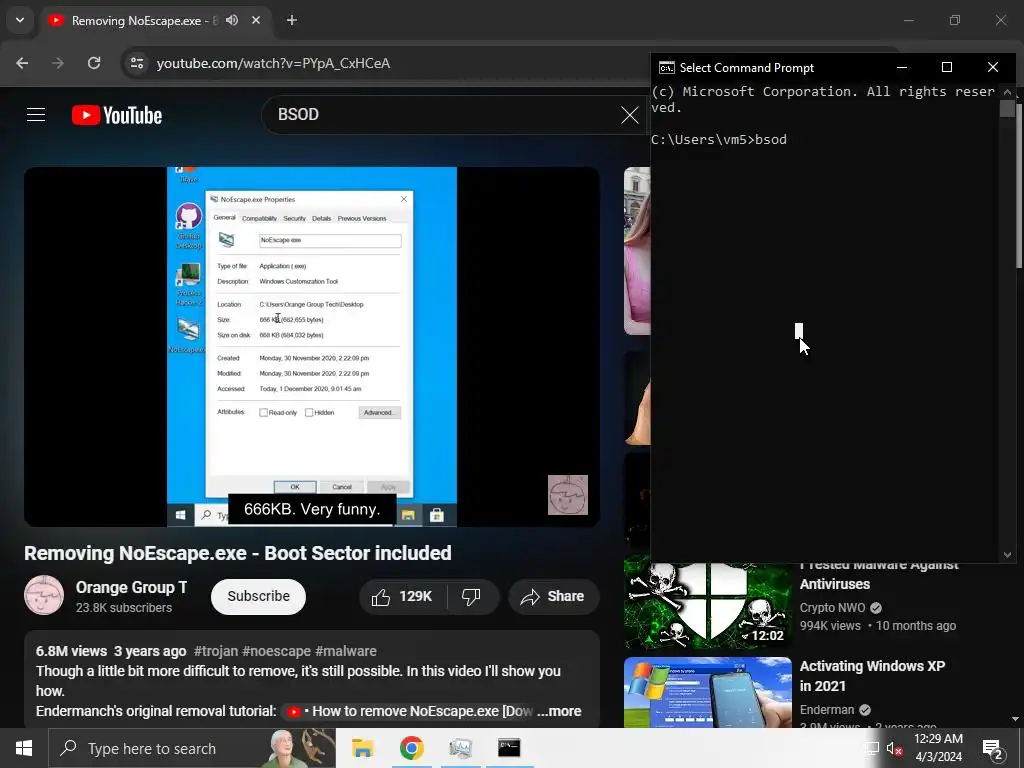1024x768 pixels.
Task: Open a new Chrome tab with the plus
Action: pyautogui.click(x=292, y=20)
